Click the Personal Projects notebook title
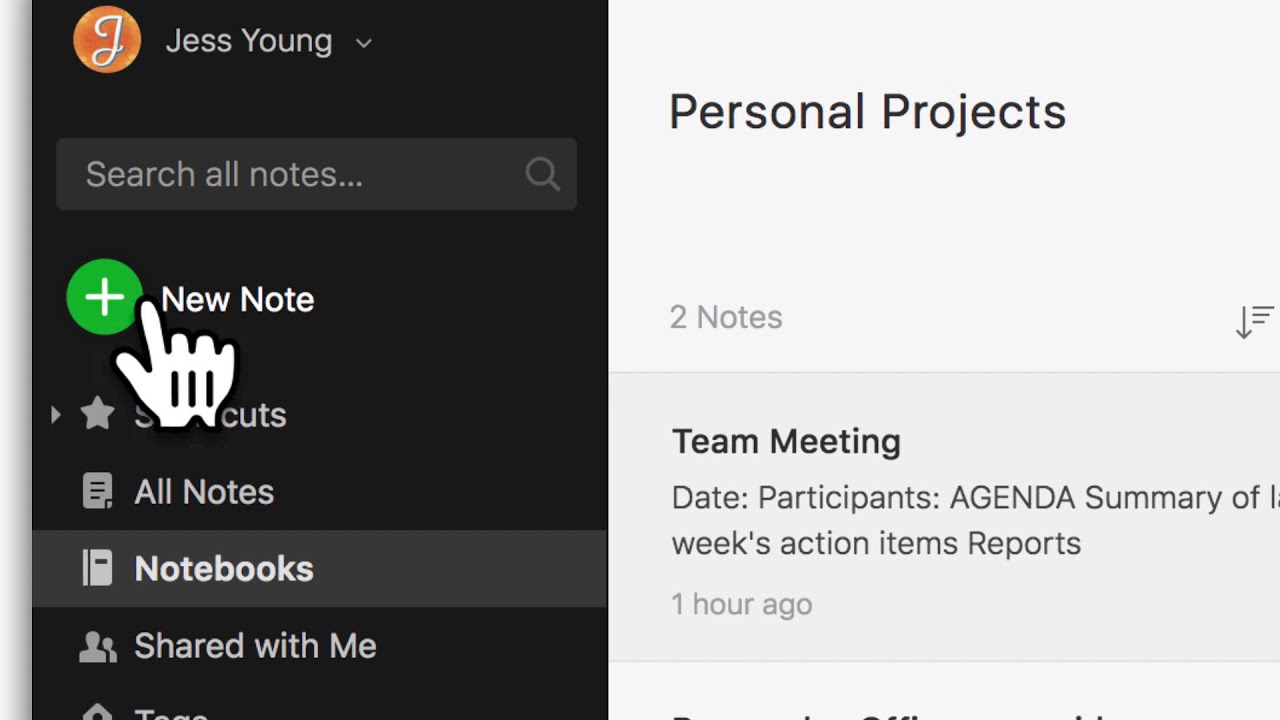Screen dimensions: 1280x720 coord(867,111)
